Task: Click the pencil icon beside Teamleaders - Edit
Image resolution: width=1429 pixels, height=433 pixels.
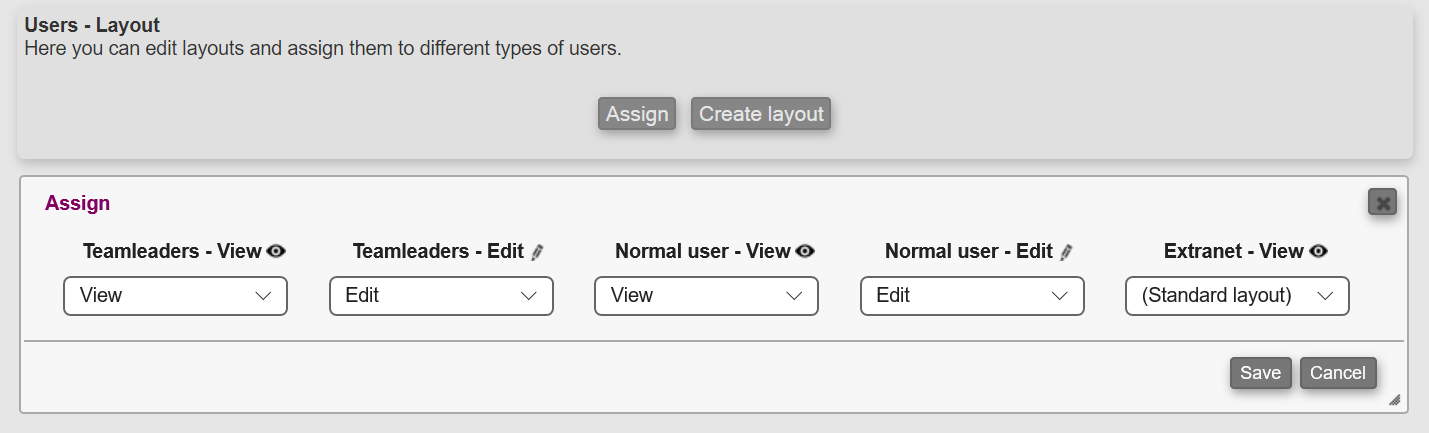Action: [x=537, y=252]
